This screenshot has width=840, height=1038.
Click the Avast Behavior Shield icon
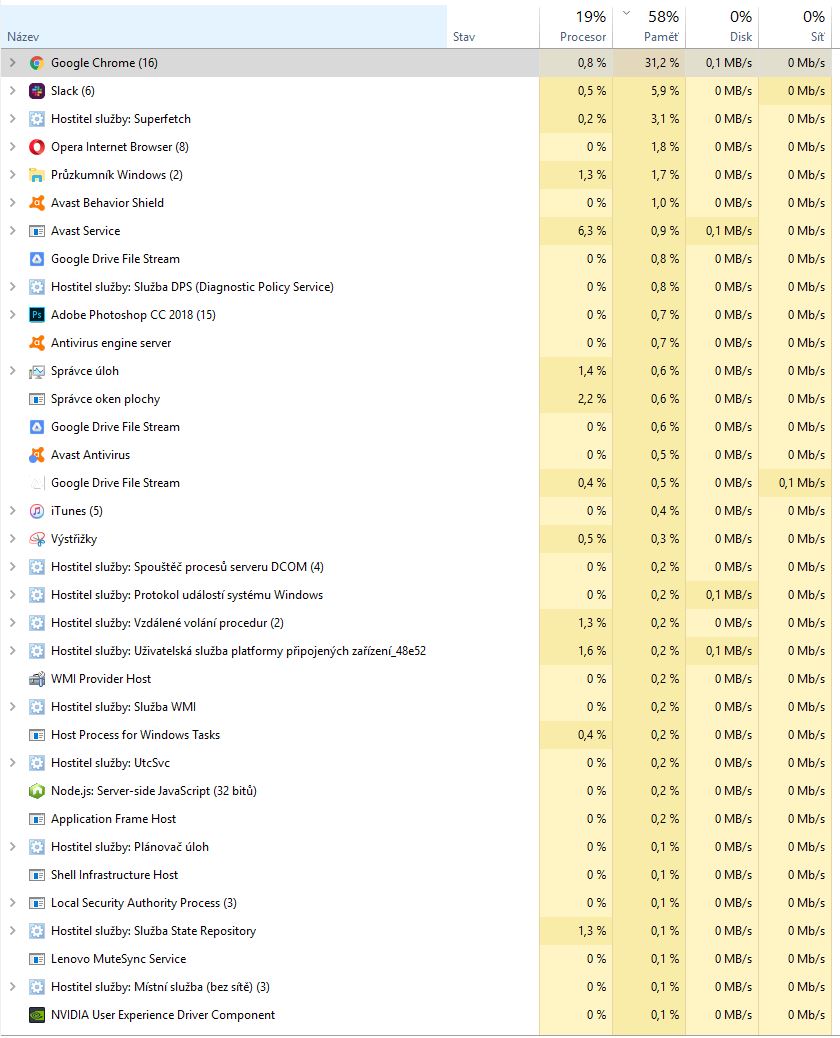[37, 203]
